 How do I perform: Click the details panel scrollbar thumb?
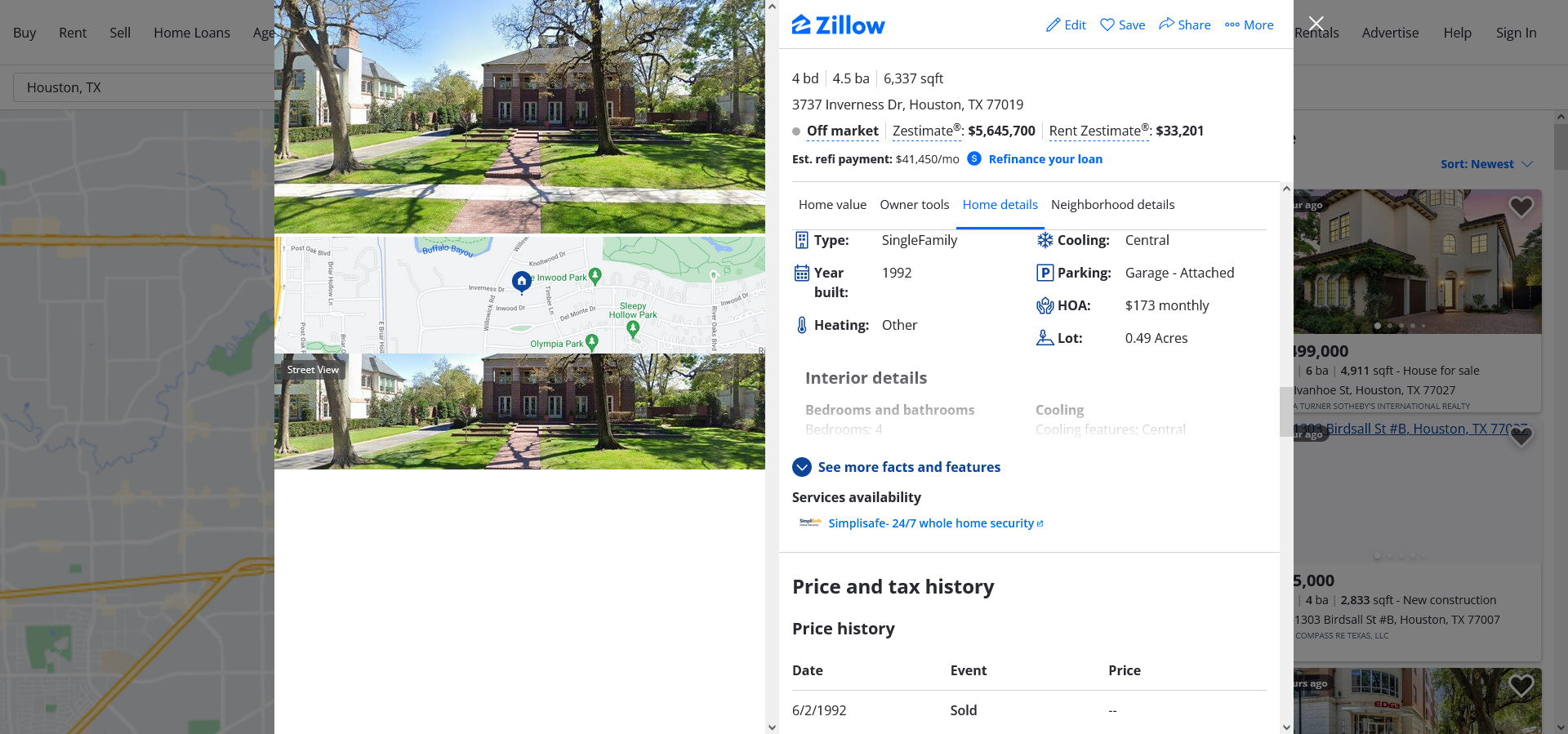tap(1286, 411)
